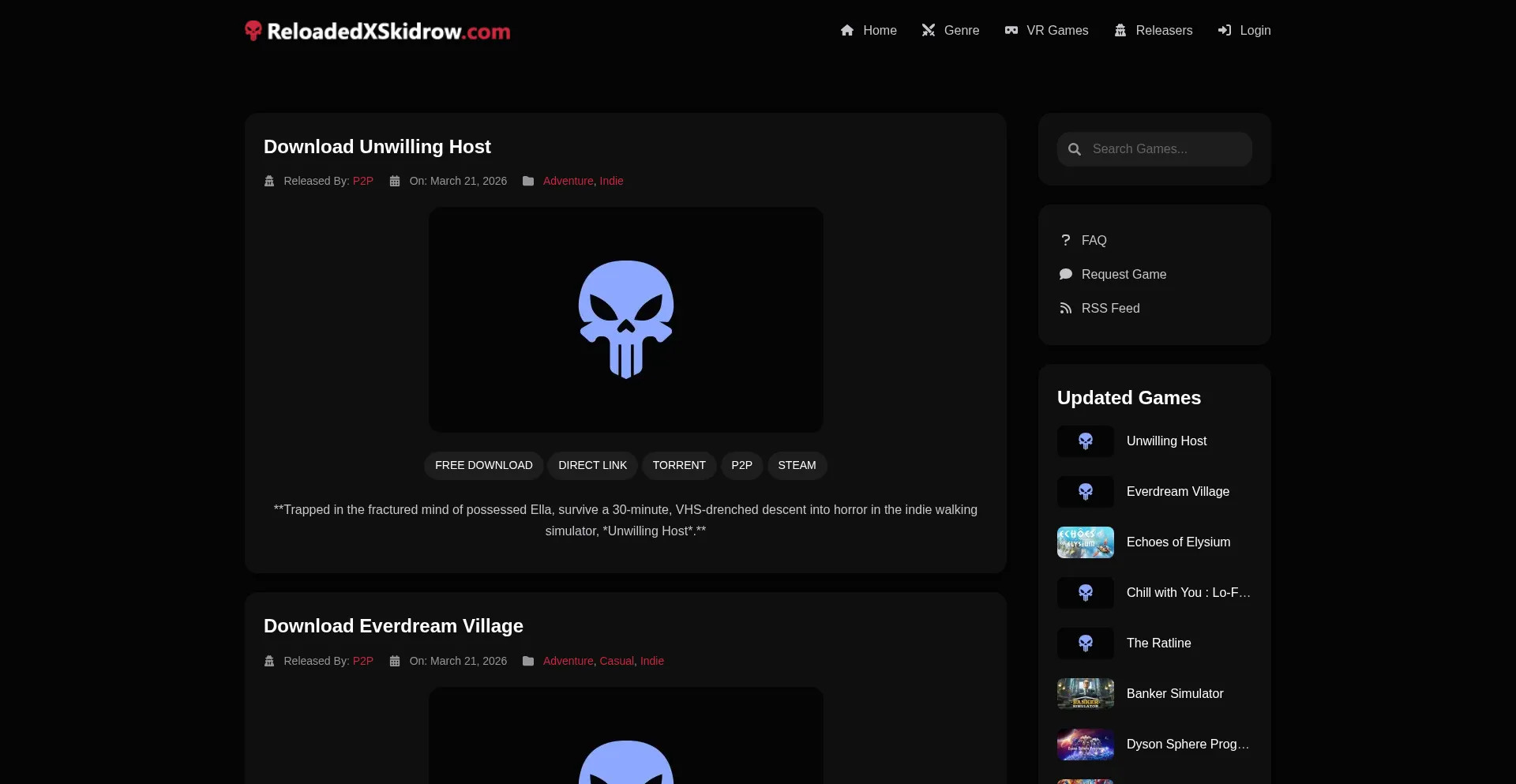This screenshot has width=1516, height=784.
Task: Click the TORRENT tag button
Action: 679,465
